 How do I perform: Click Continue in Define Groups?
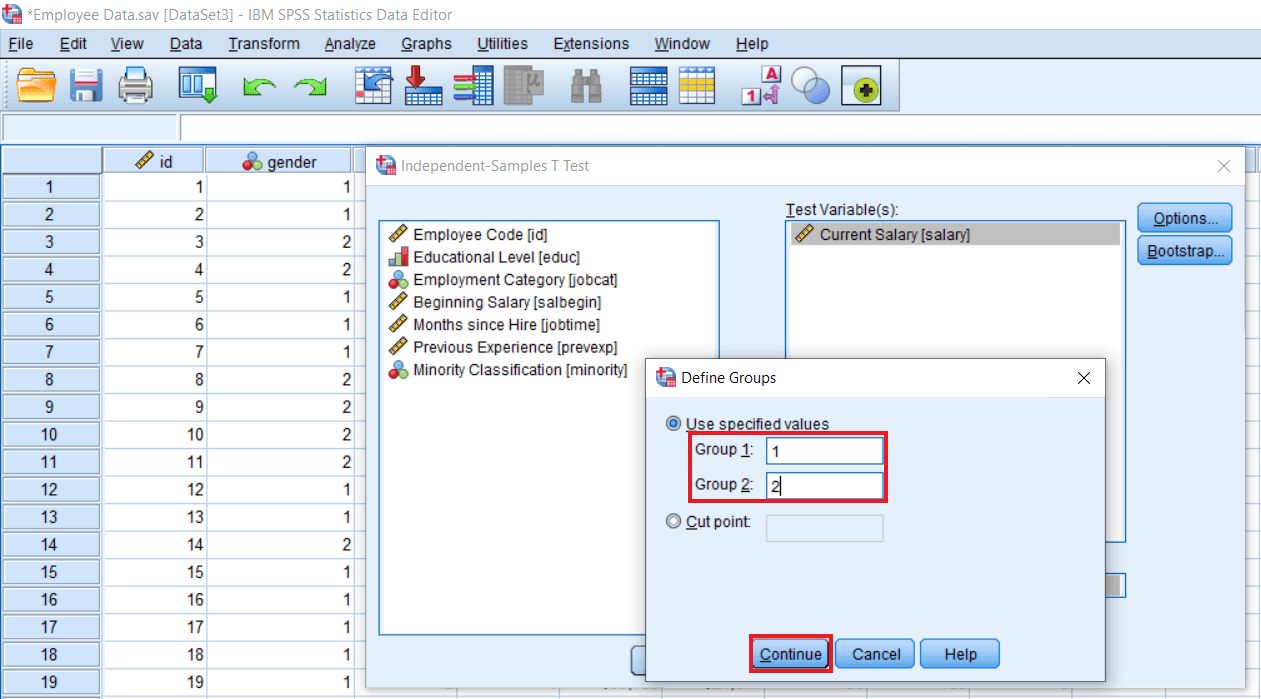coord(791,654)
